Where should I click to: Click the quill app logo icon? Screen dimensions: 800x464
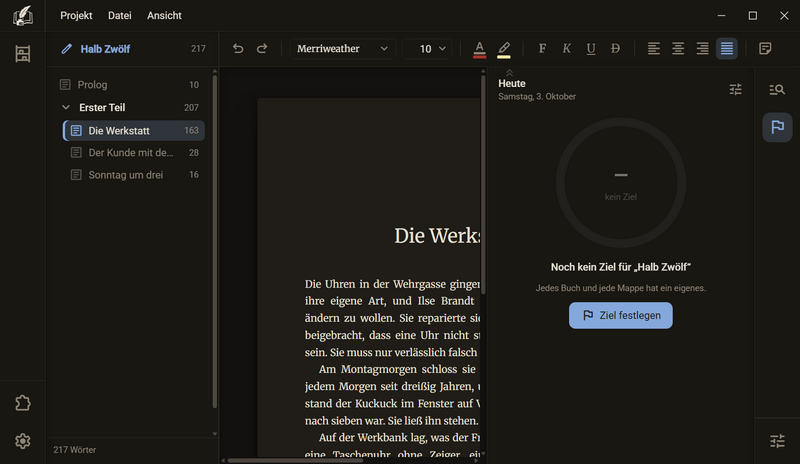point(22,15)
